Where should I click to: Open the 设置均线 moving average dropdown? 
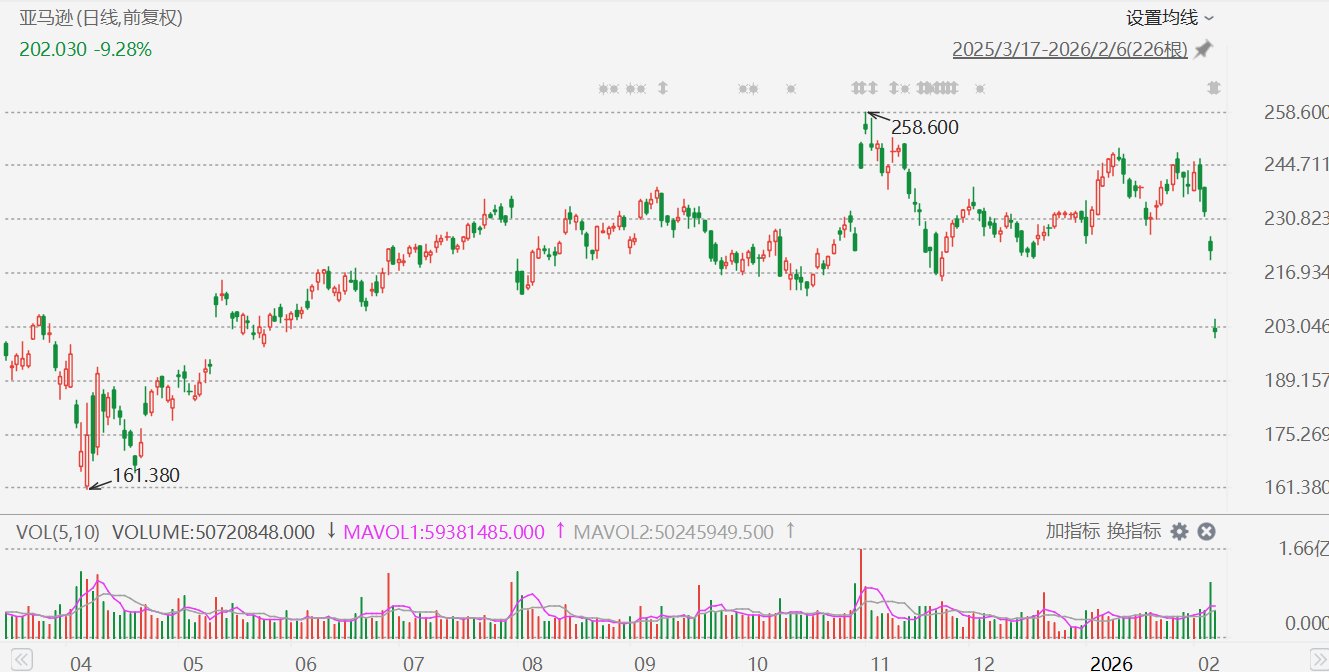[1170, 18]
